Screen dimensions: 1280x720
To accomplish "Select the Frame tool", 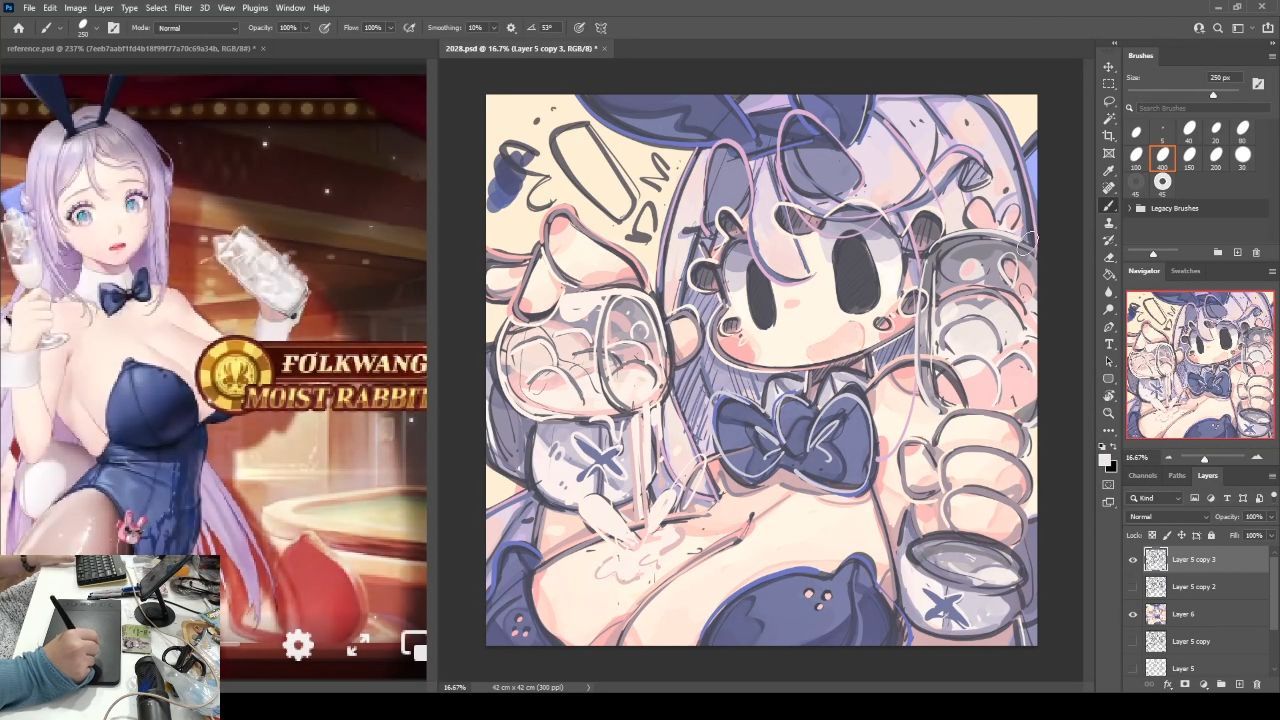I will pos(1109,153).
